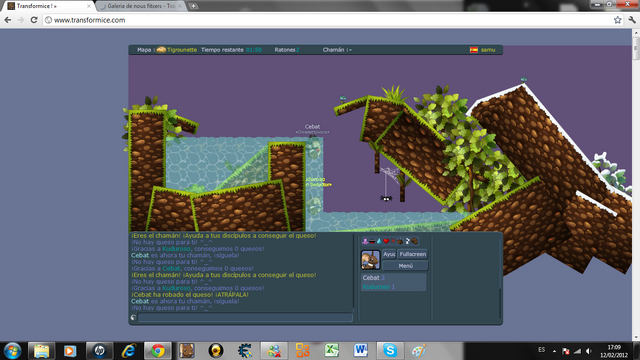Open the Menú button
640x360 pixels.
pos(405,266)
